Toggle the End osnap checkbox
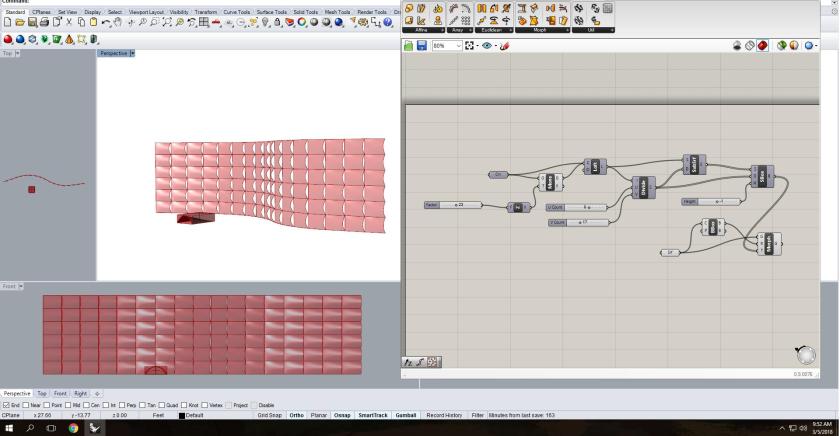840x436 pixels. coord(5,404)
